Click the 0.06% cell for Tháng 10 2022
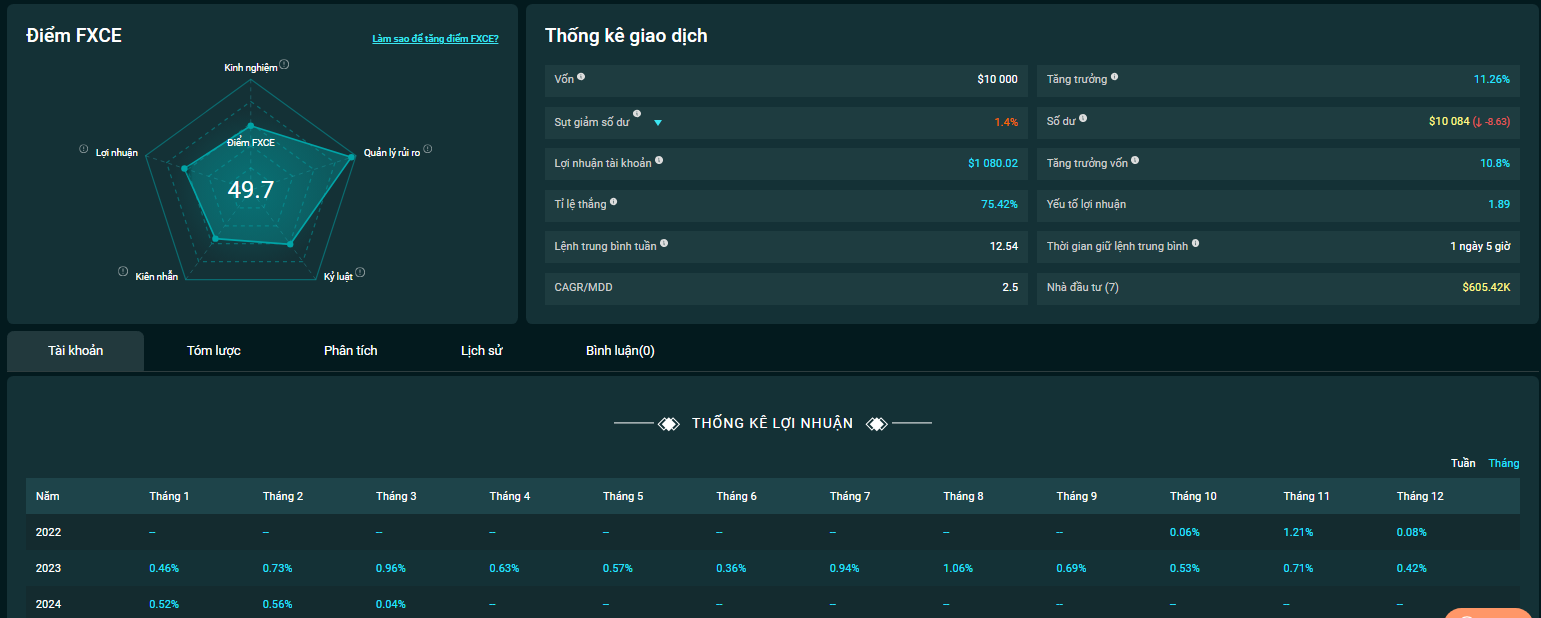This screenshot has height=618, width=1541. pos(1185,532)
